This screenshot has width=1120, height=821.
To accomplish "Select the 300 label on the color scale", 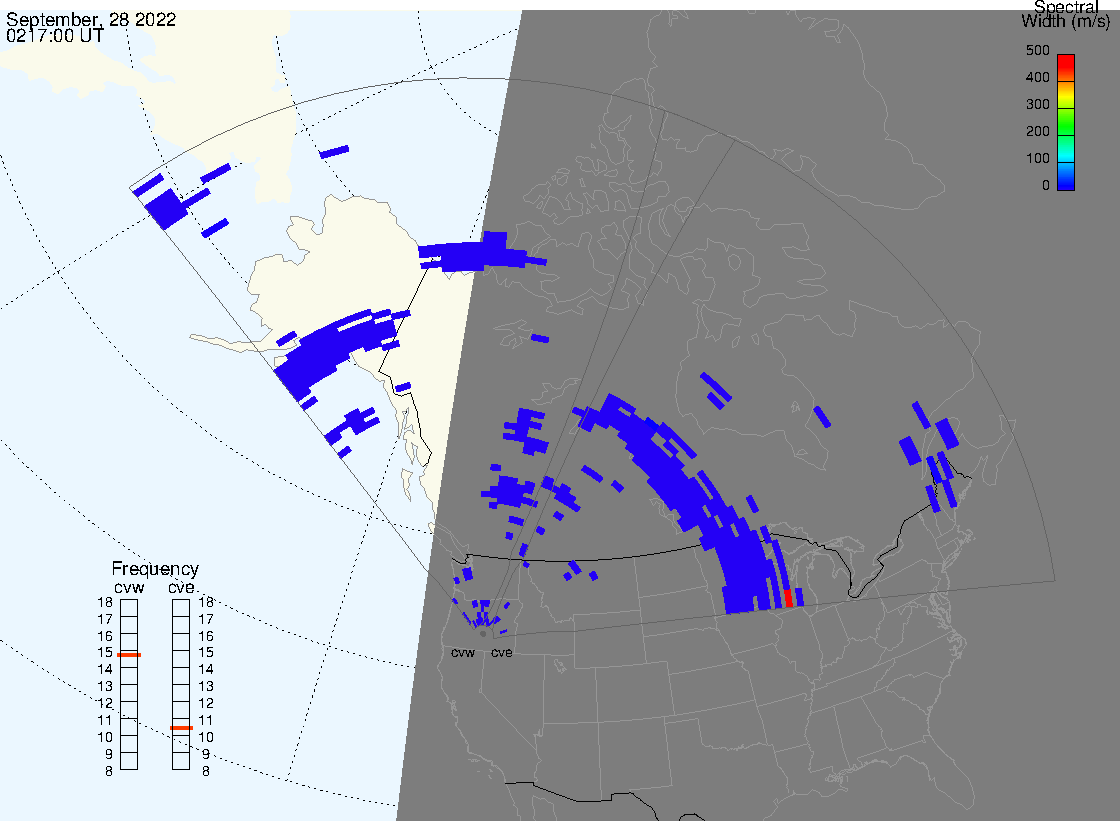I will 1037,104.
